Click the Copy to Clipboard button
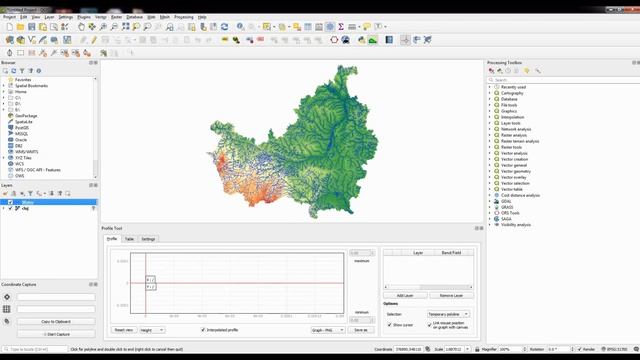Viewport: 640px width, 360px height. (x=56, y=322)
